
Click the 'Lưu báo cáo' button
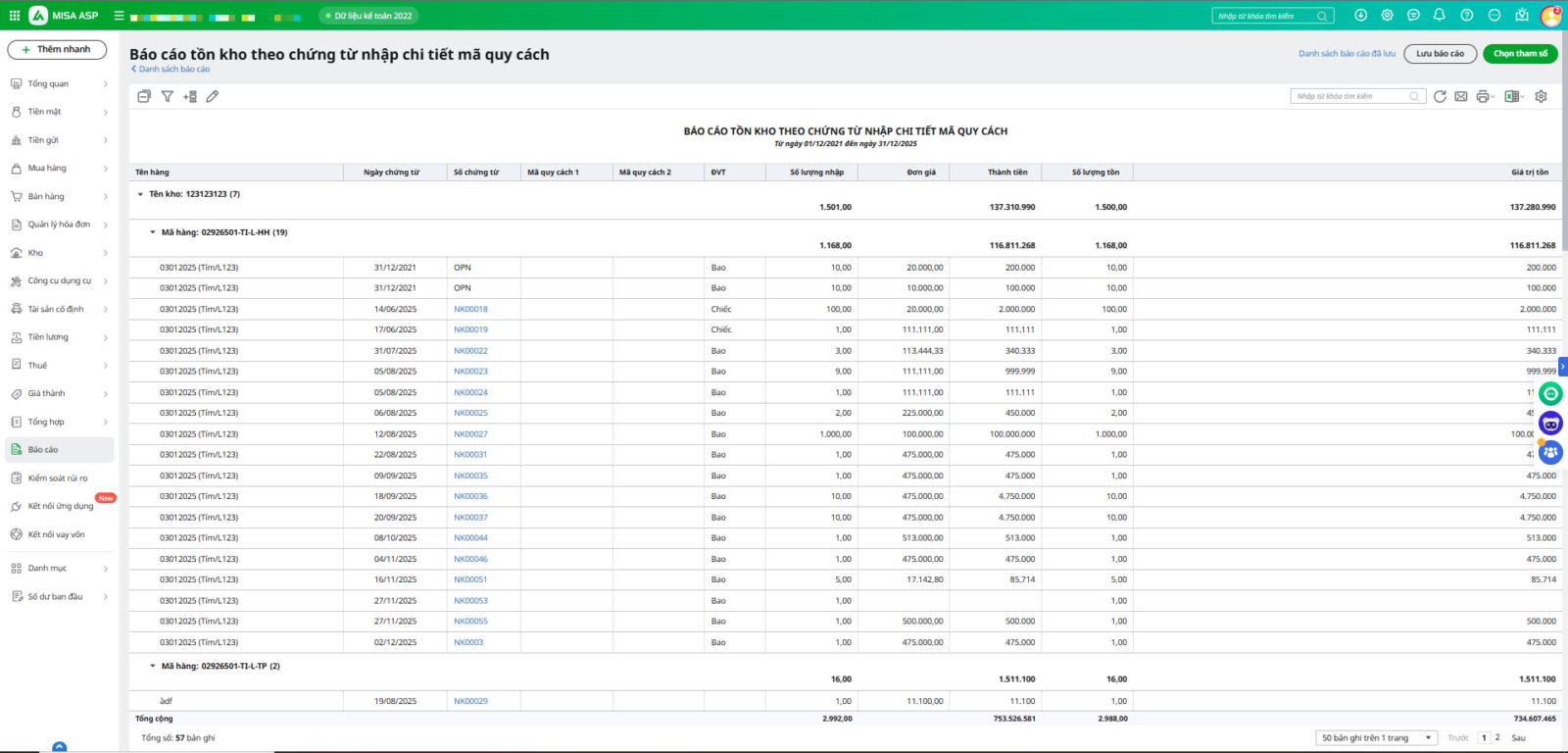(1440, 54)
